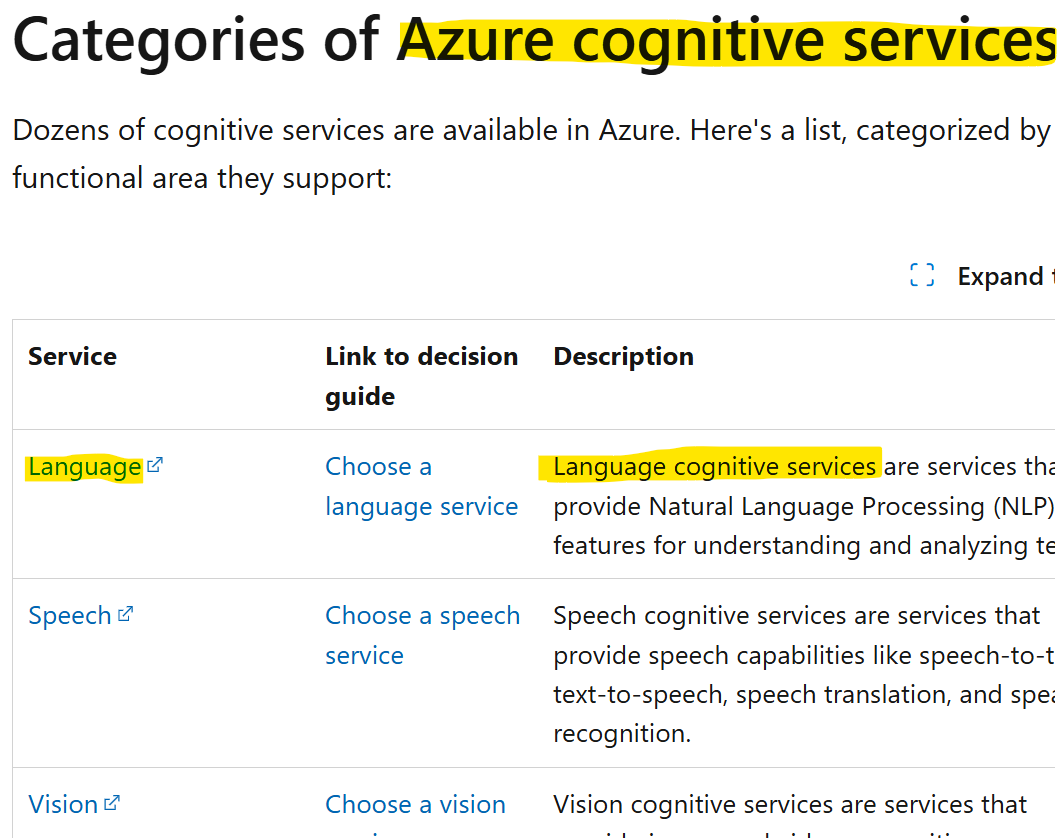Screen dimensions: 1057x838
Task: Click the Expand table button label
Action: pyautogui.click(x=1006, y=276)
